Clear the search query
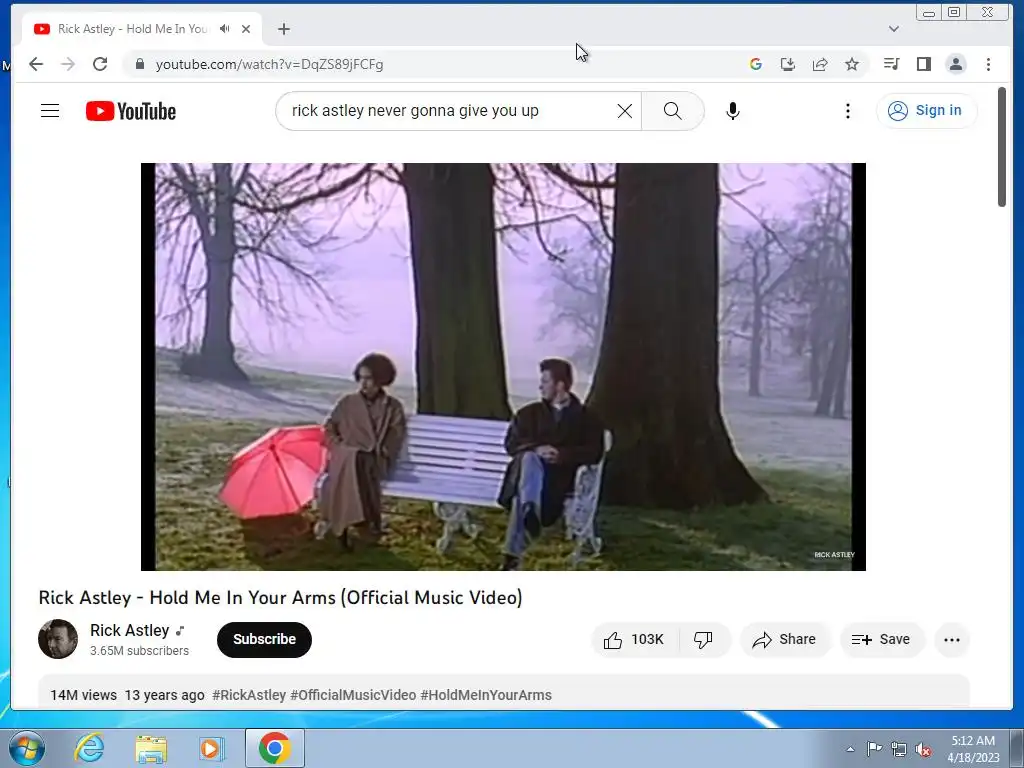 click(x=625, y=111)
